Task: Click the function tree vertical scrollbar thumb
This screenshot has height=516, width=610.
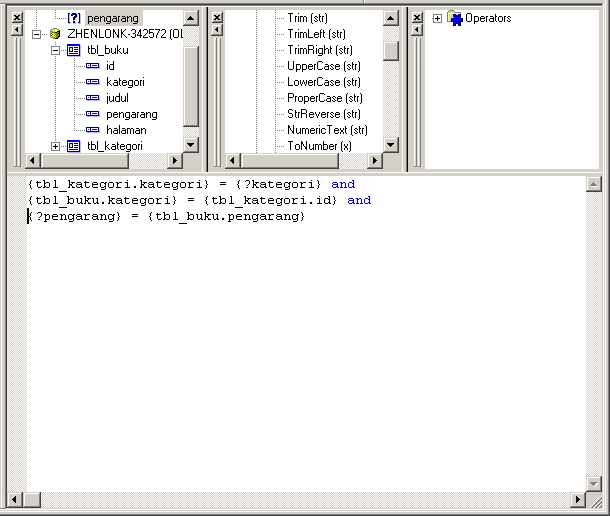Action: pyautogui.click(x=391, y=51)
